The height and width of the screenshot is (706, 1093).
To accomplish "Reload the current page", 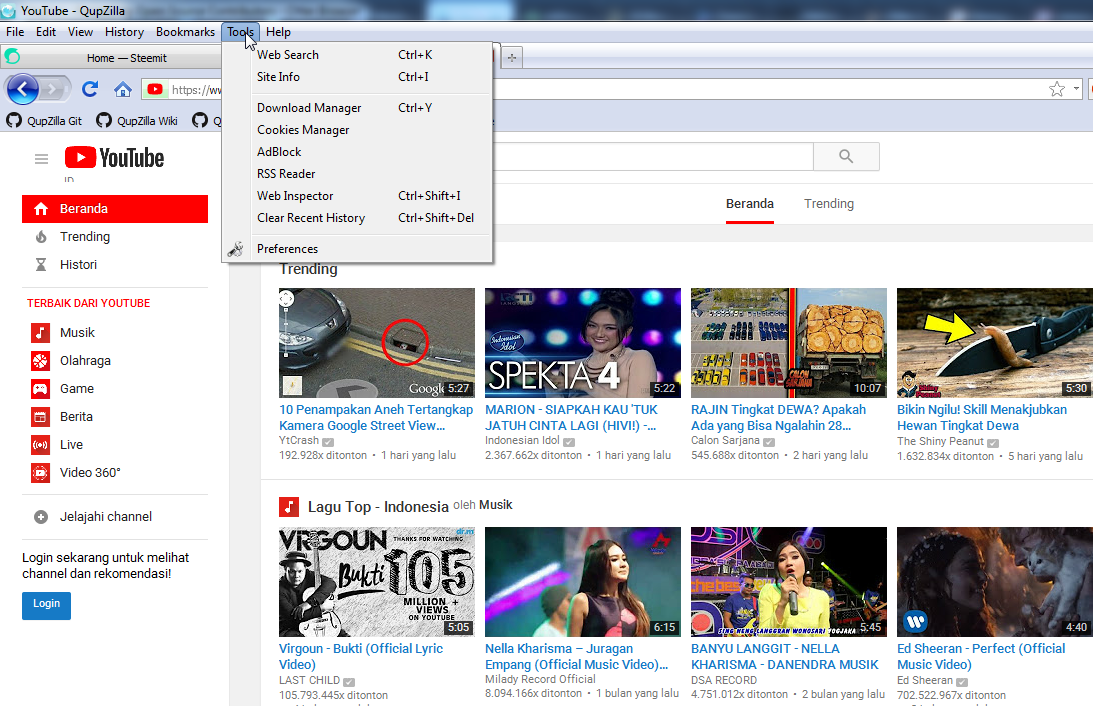I will [x=90, y=90].
